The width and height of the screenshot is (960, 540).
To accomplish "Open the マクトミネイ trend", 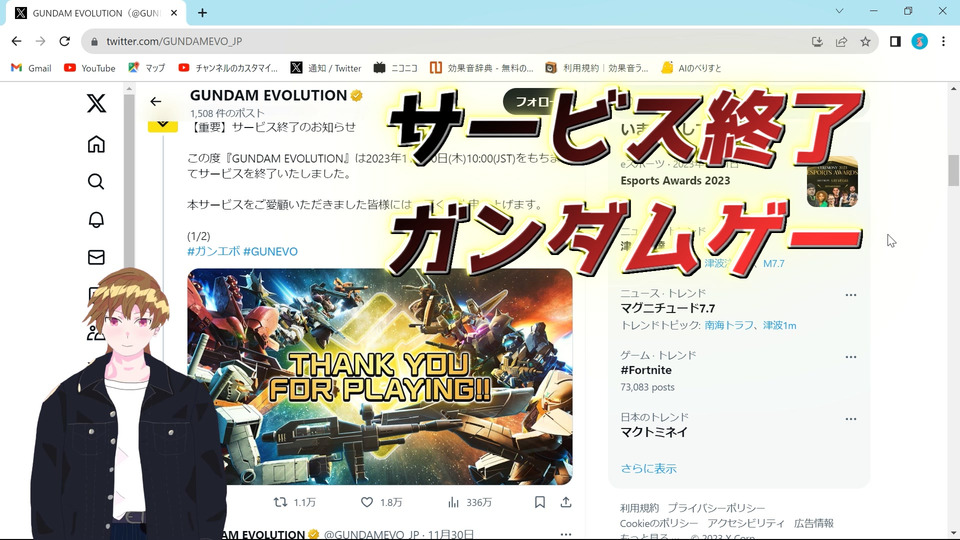I will (654, 432).
